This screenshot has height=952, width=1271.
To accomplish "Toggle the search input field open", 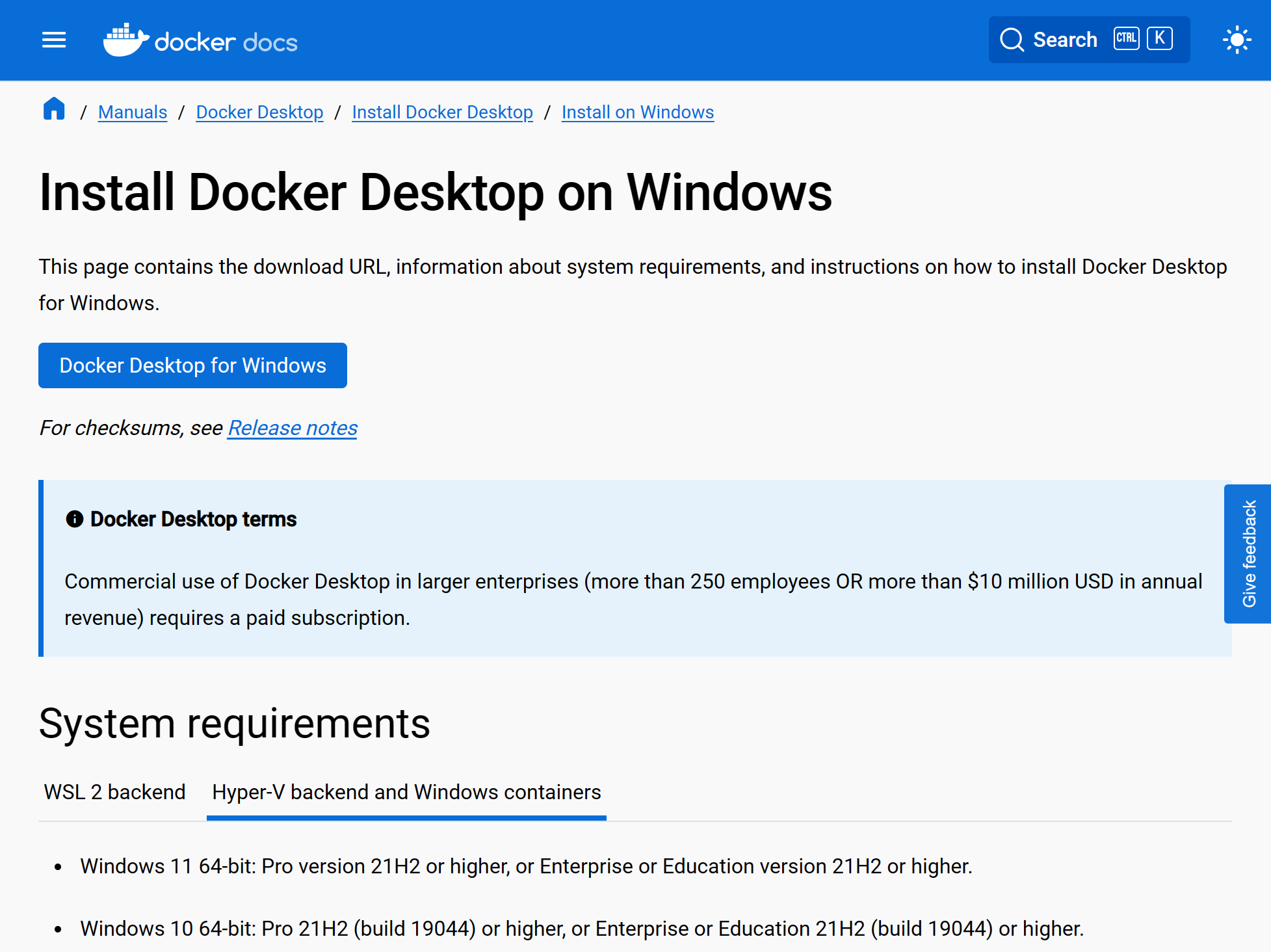I will tap(1084, 40).
